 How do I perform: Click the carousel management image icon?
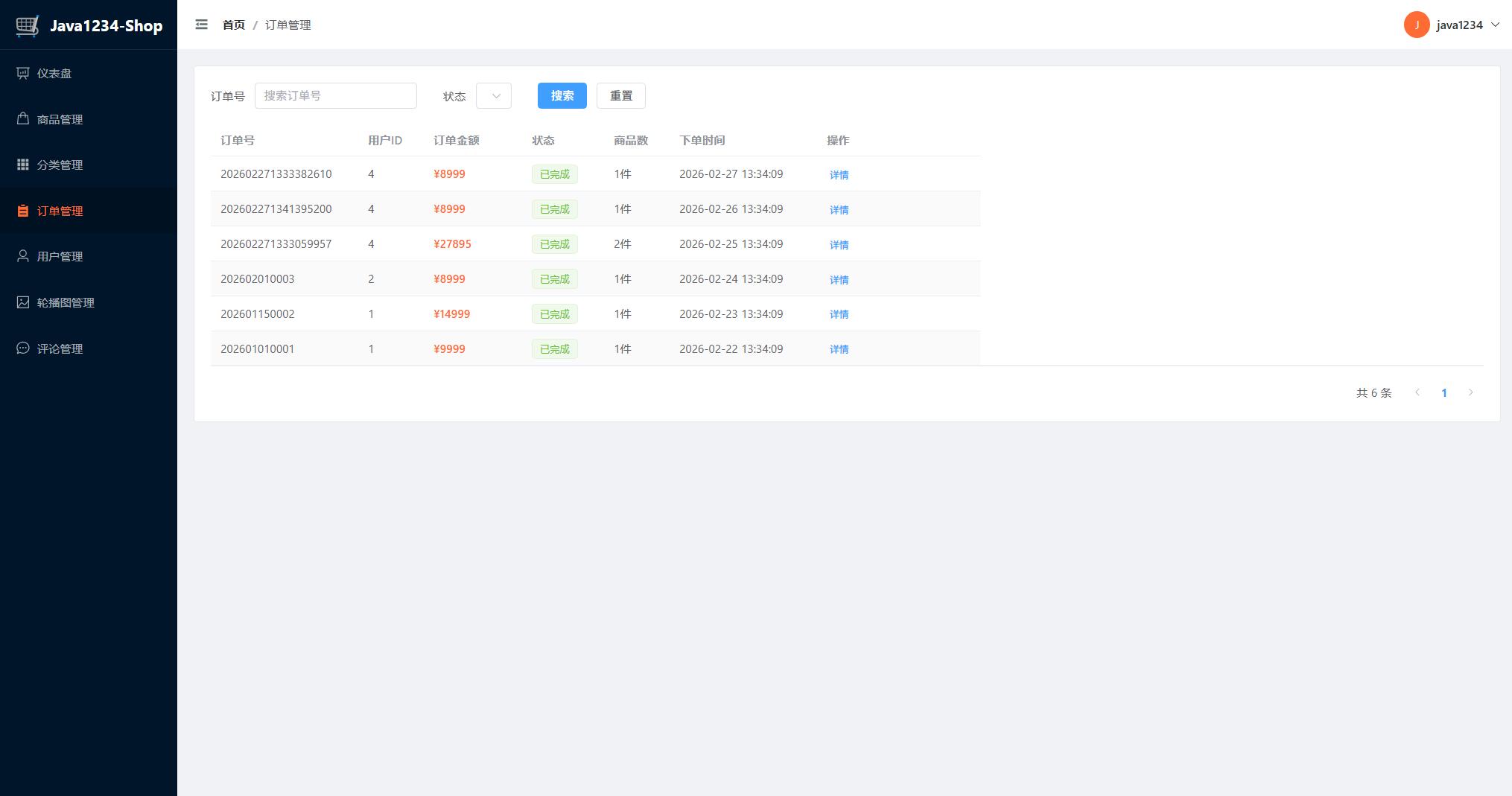pyautogui.click(x=23, y=302)
